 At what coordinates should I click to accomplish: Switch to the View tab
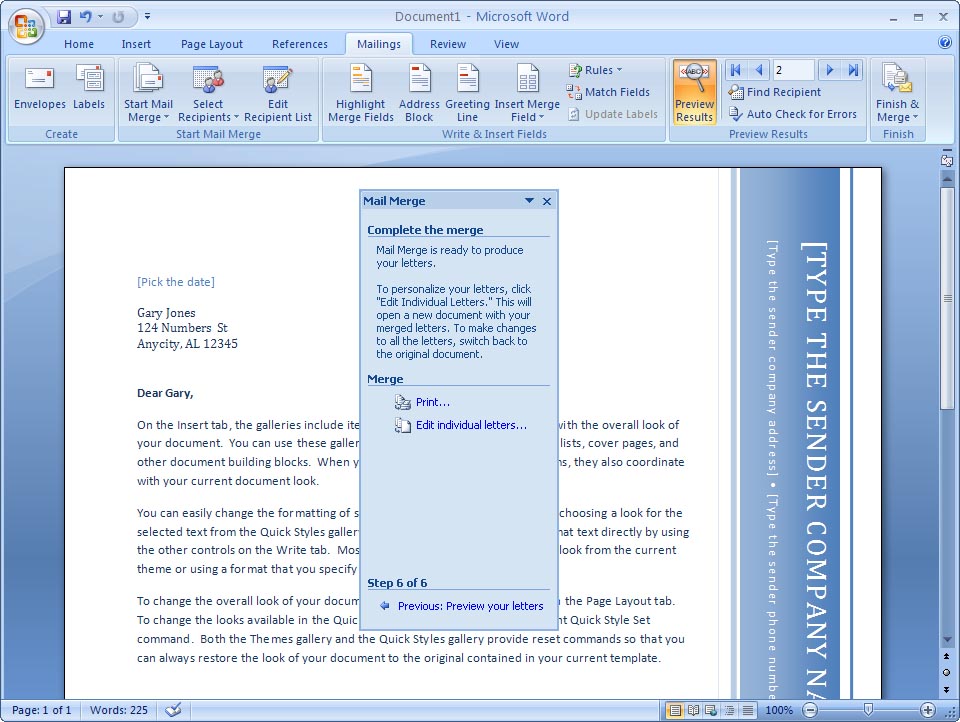[x=506, y=44]
